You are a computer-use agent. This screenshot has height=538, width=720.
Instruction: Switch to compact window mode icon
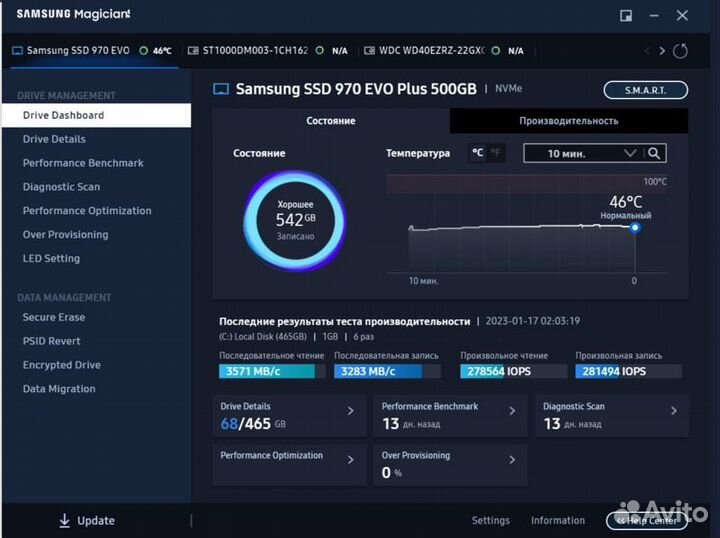[x=626, y=16]
